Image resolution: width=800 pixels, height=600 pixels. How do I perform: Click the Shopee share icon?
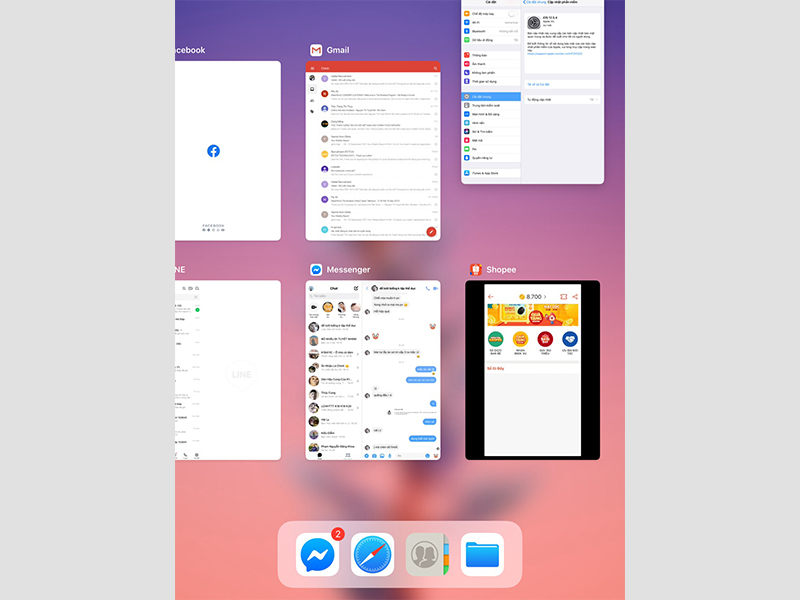coord(575,296)
